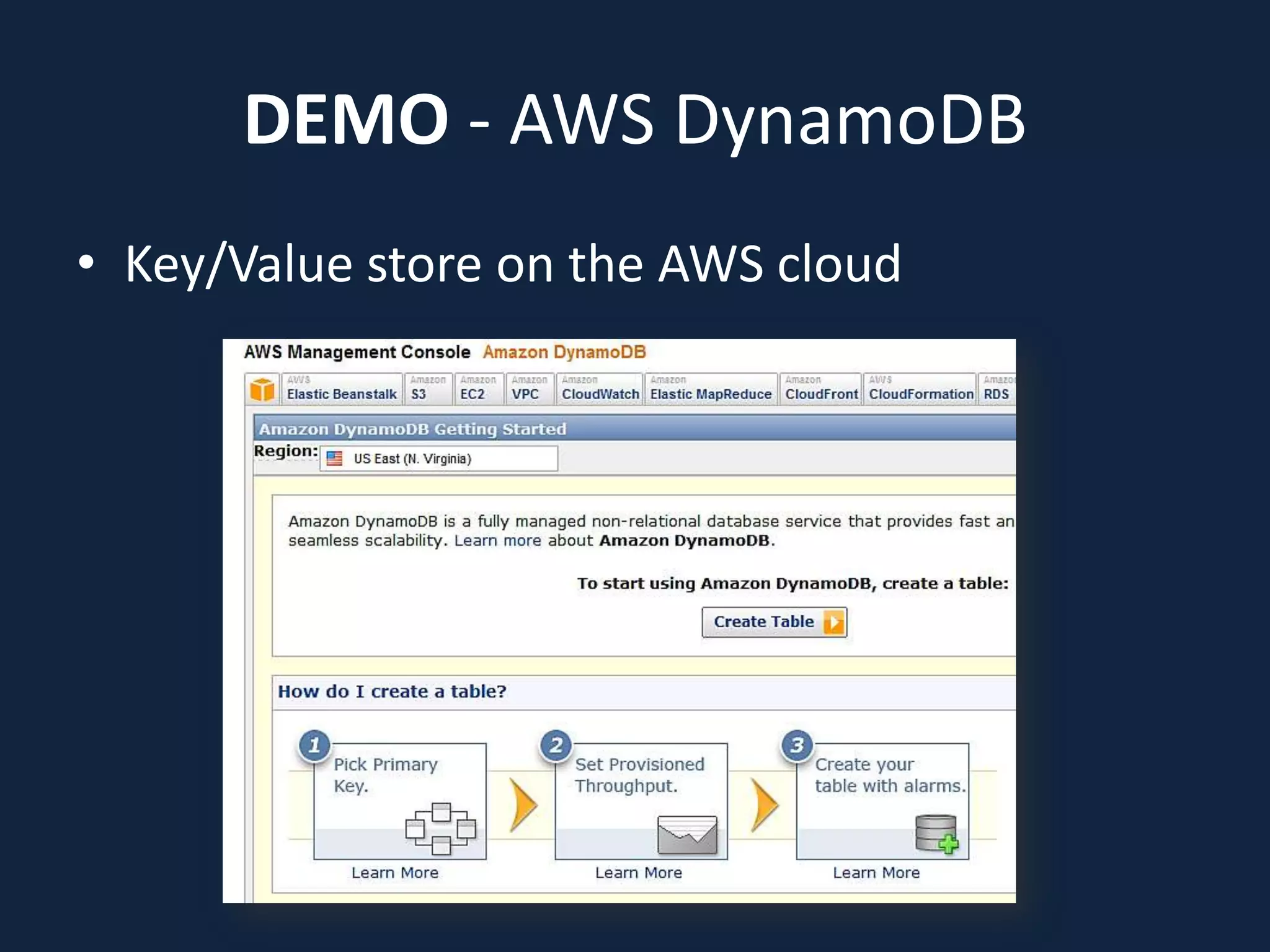
Task: Select the Amazon RDS tab
Action: pos(998,389)
